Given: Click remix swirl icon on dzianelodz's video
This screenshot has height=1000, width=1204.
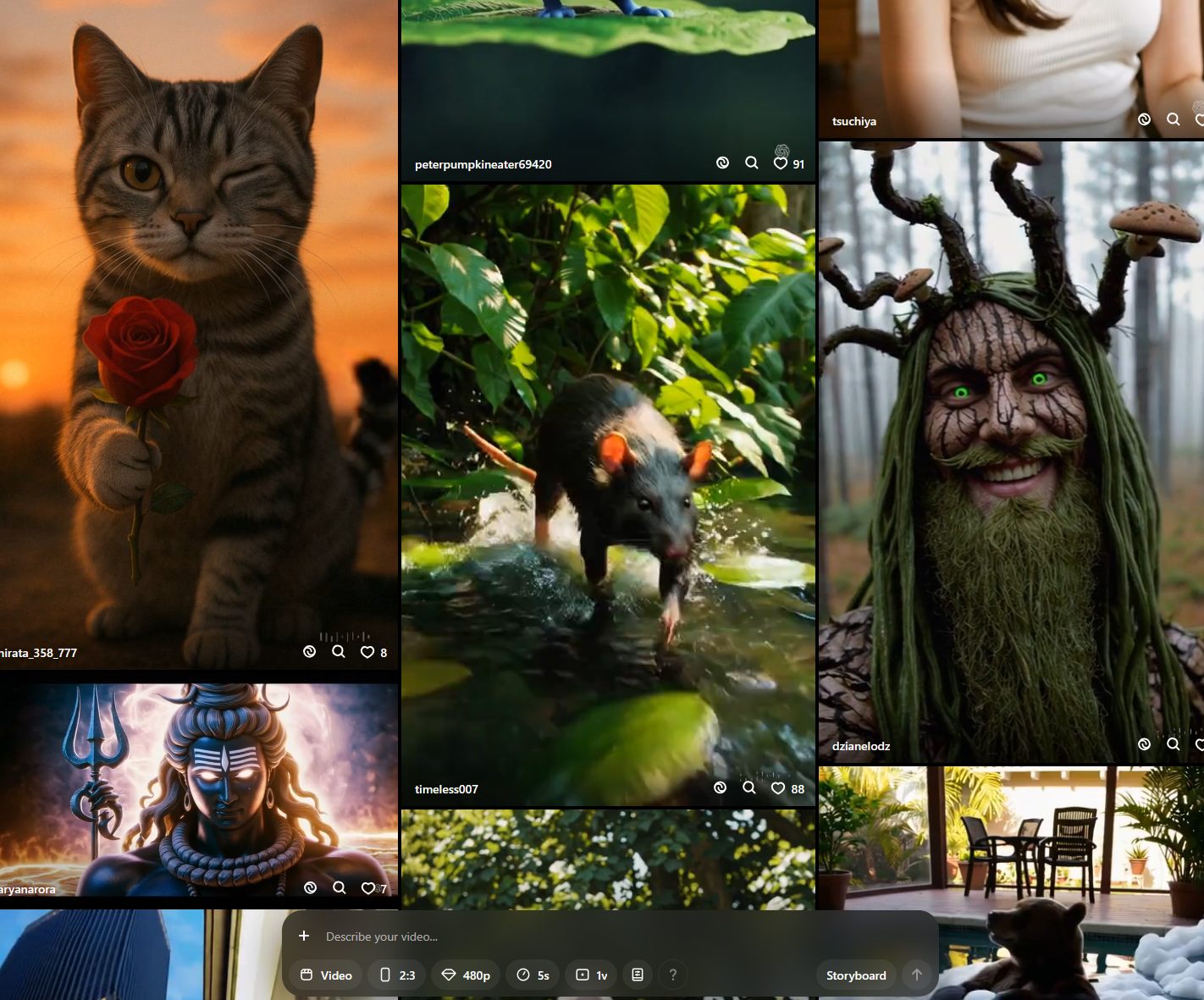Looking at the screenshot, I should 1144,744.
